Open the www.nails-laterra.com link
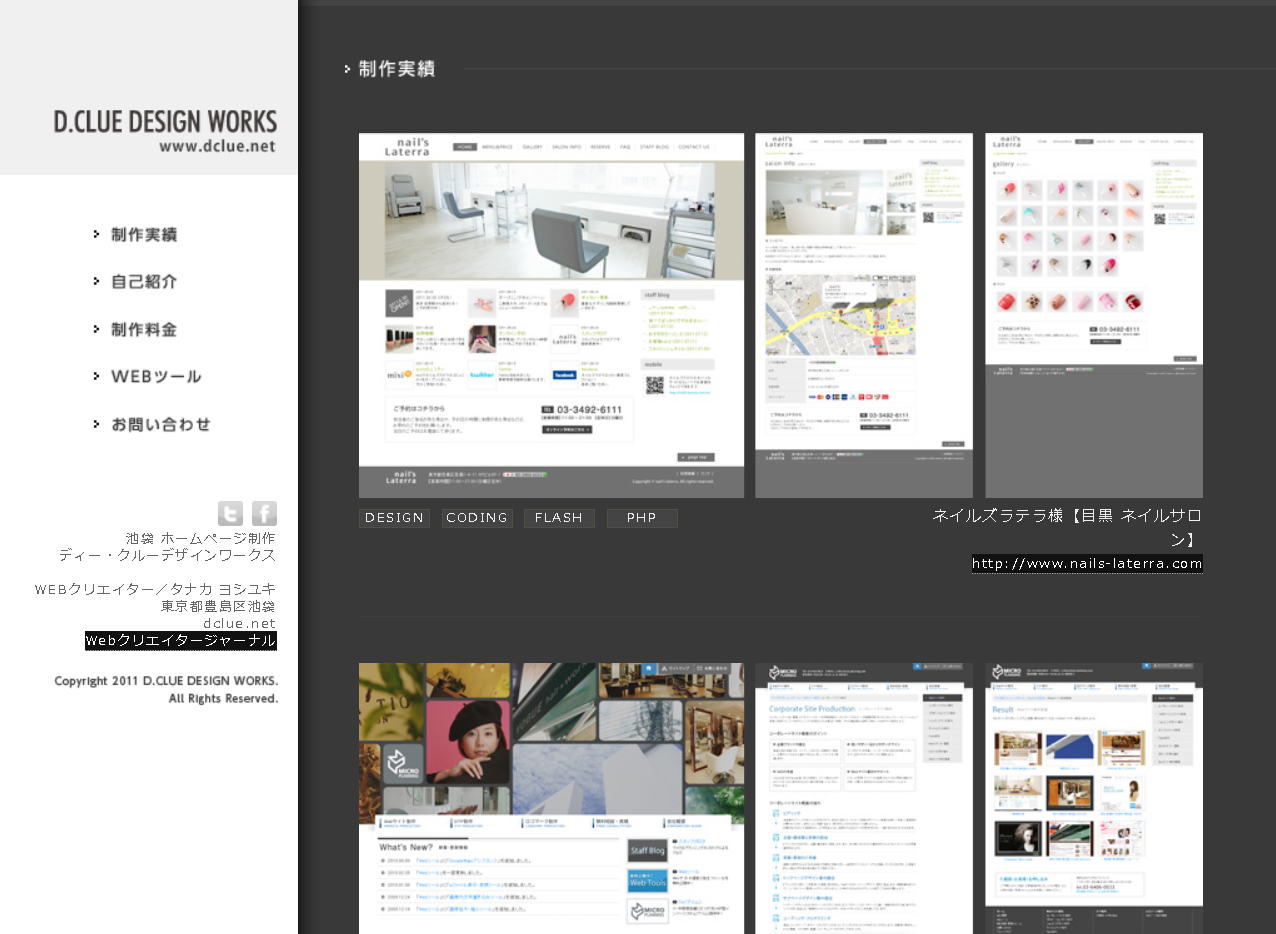The image size is (1276, 934). click(1087, 564)
